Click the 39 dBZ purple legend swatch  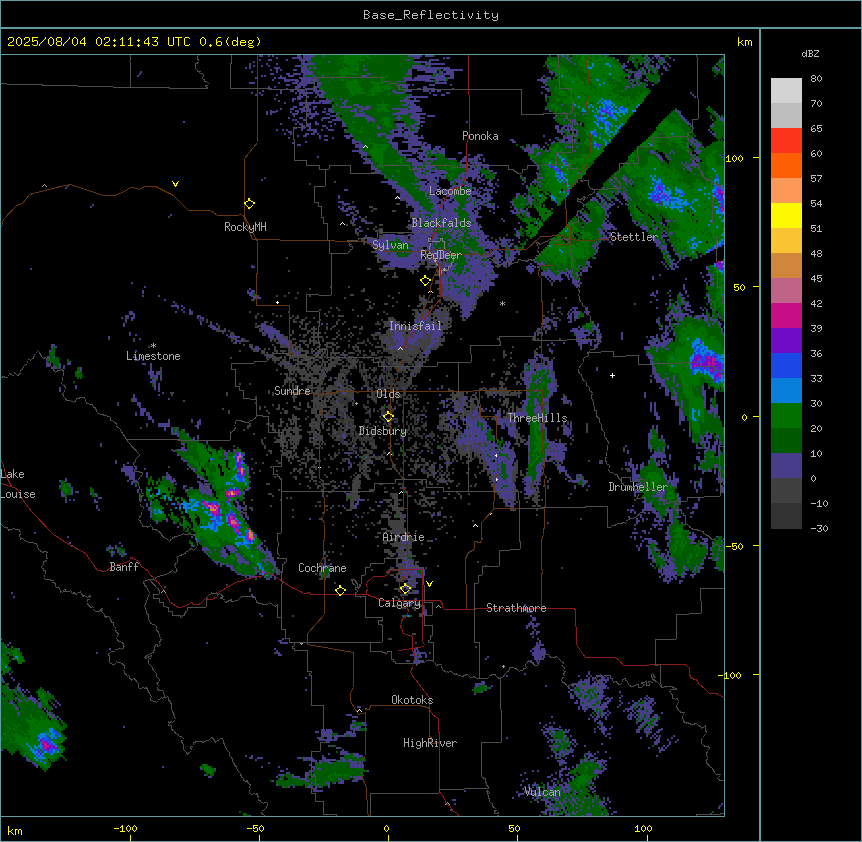pos(786,340)
